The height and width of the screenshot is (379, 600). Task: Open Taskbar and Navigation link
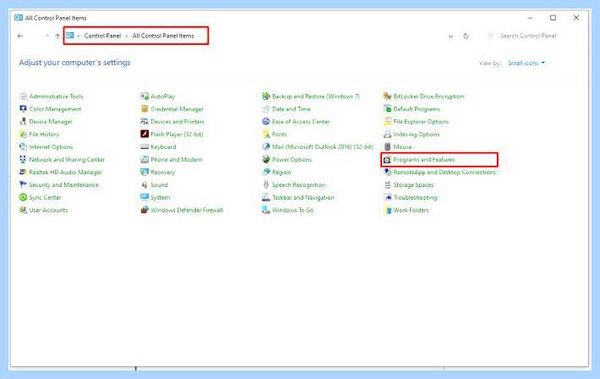click(303, 197)
